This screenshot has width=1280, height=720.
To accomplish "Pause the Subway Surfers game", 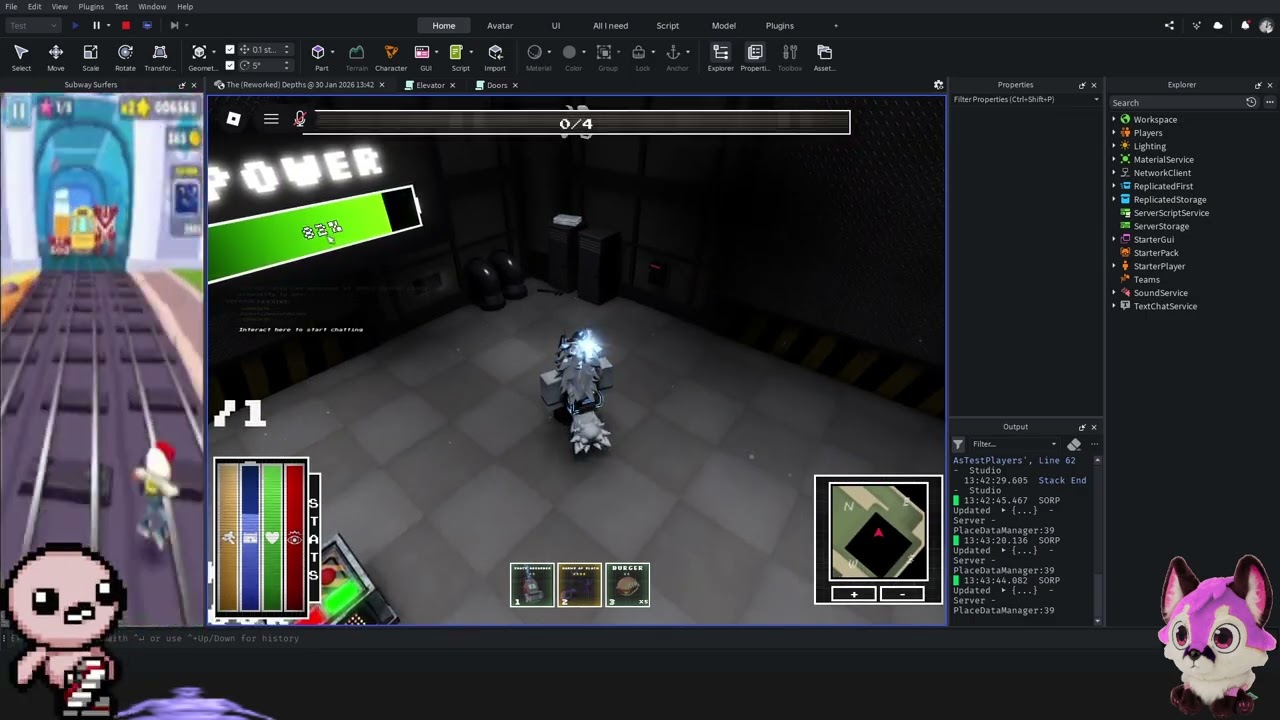I will pos(18,112).
